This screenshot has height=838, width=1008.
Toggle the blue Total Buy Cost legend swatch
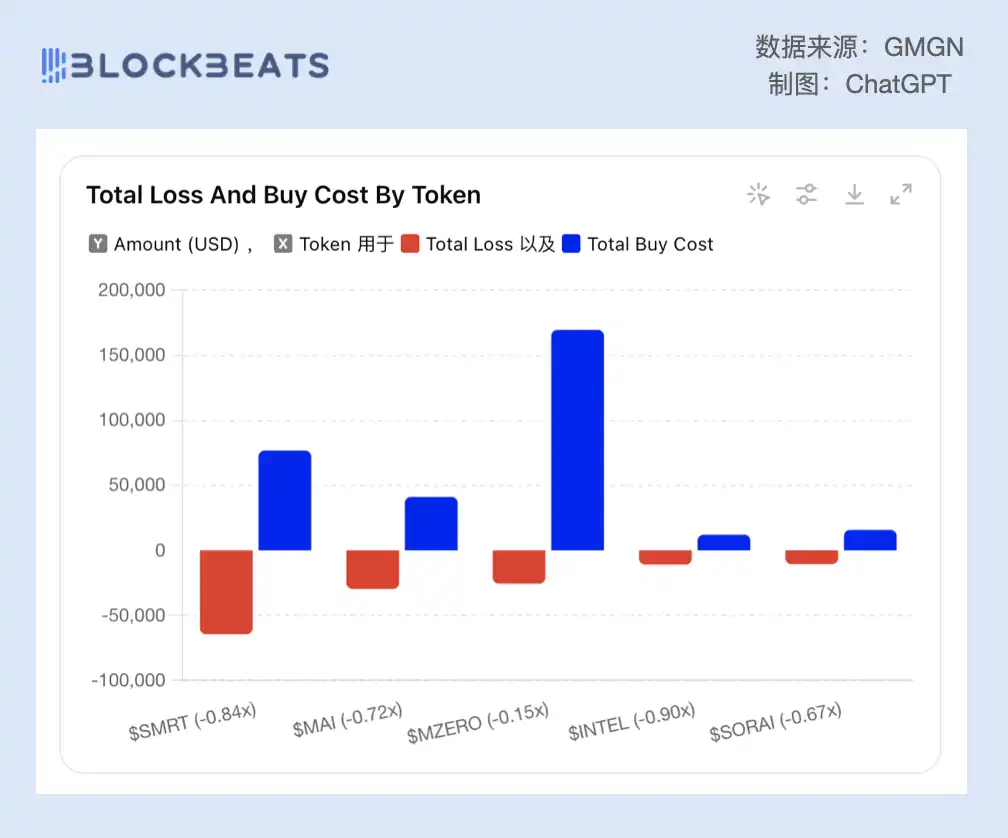tap(571, 244)
